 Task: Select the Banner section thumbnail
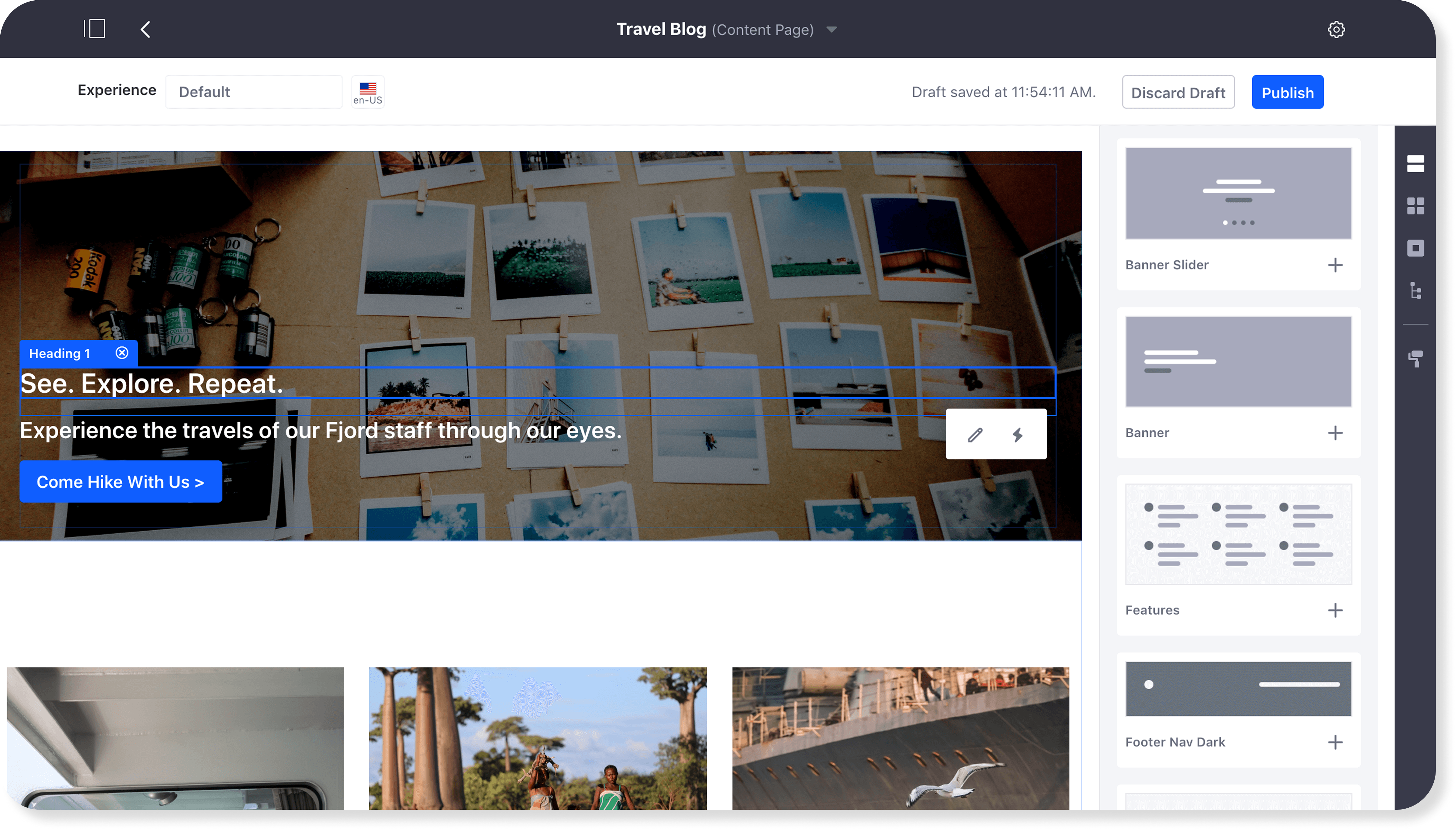pyautogui.click(x=1238, y=361)
